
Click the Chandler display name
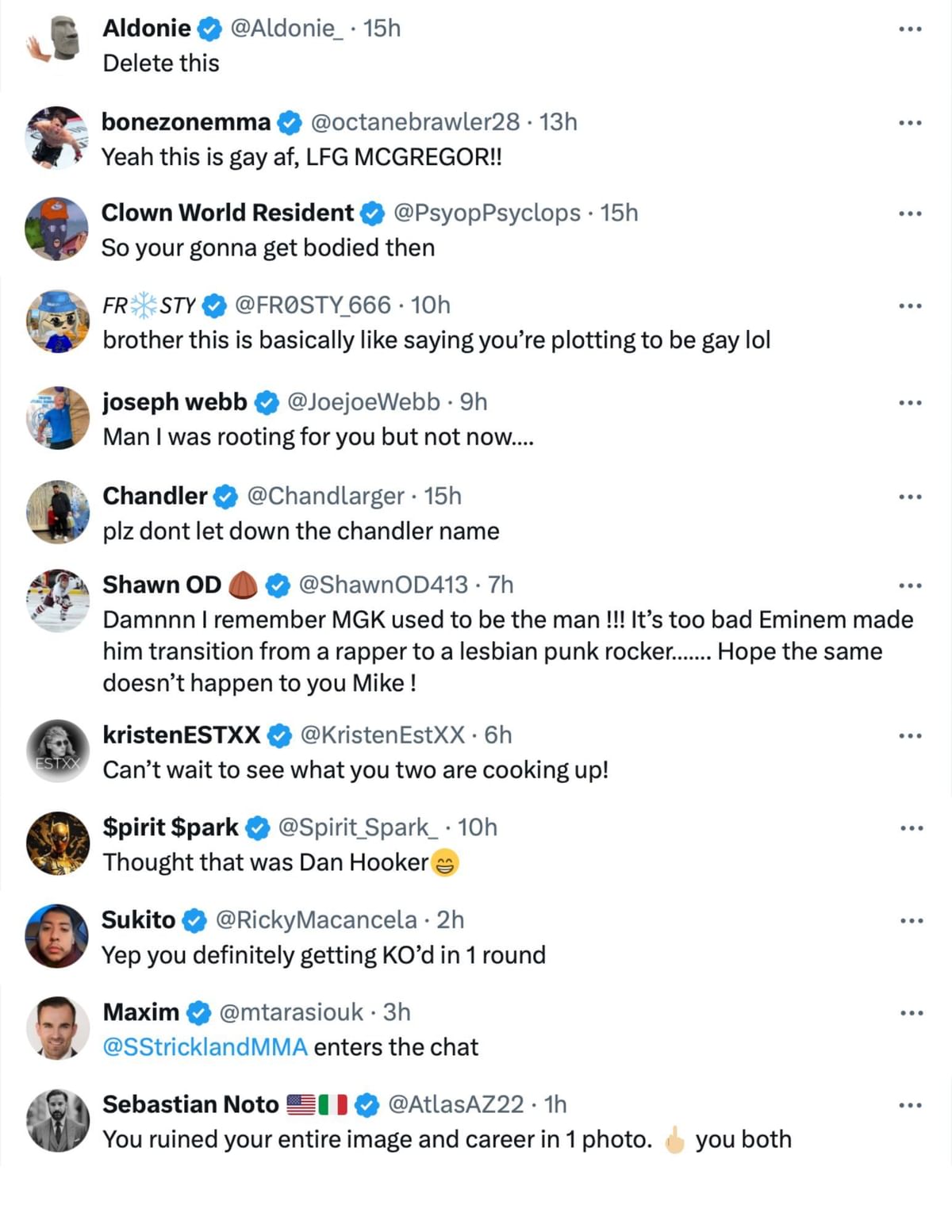pos(155,496)
